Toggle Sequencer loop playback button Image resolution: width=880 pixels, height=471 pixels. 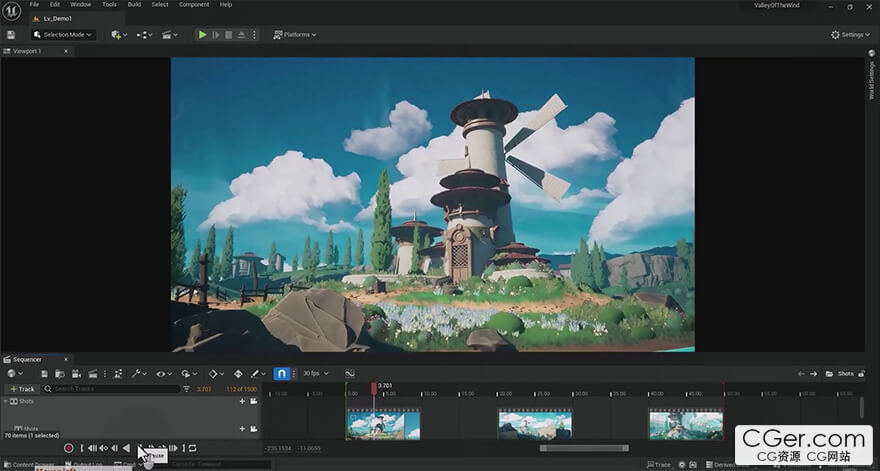click(x=192, y=448)
